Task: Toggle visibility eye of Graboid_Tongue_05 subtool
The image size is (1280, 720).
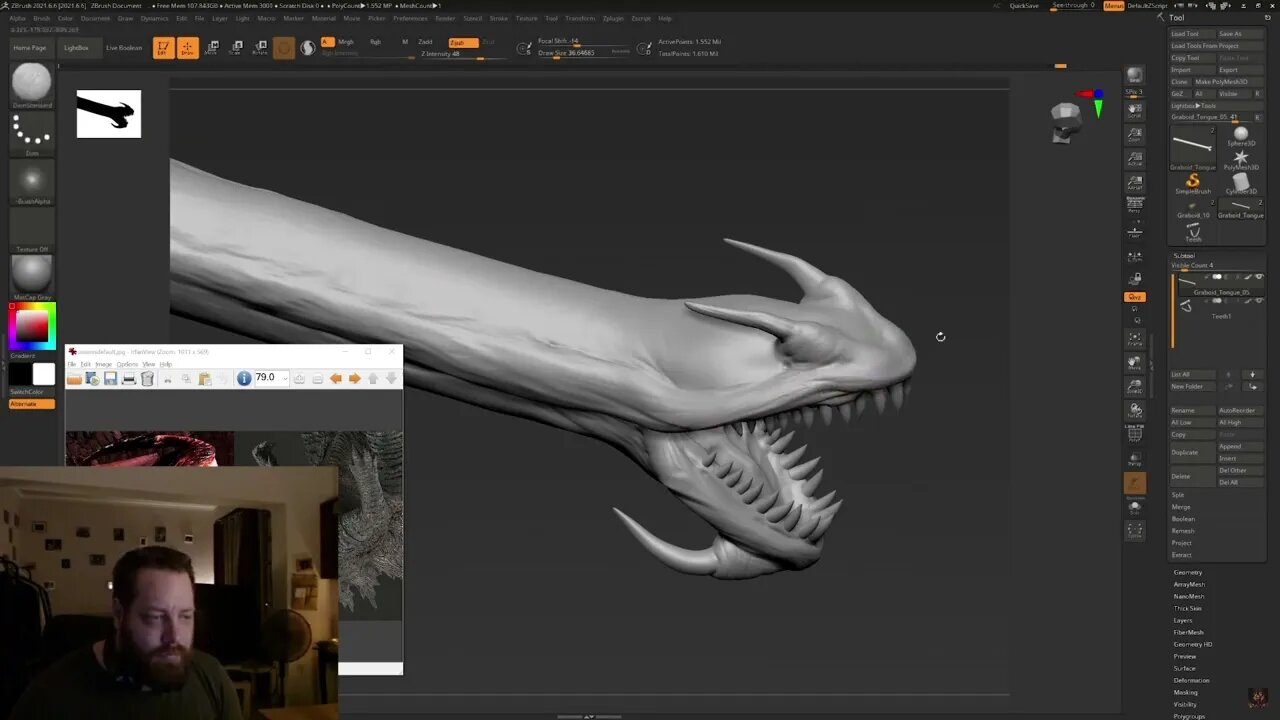Action: [x=1259, y=277]
